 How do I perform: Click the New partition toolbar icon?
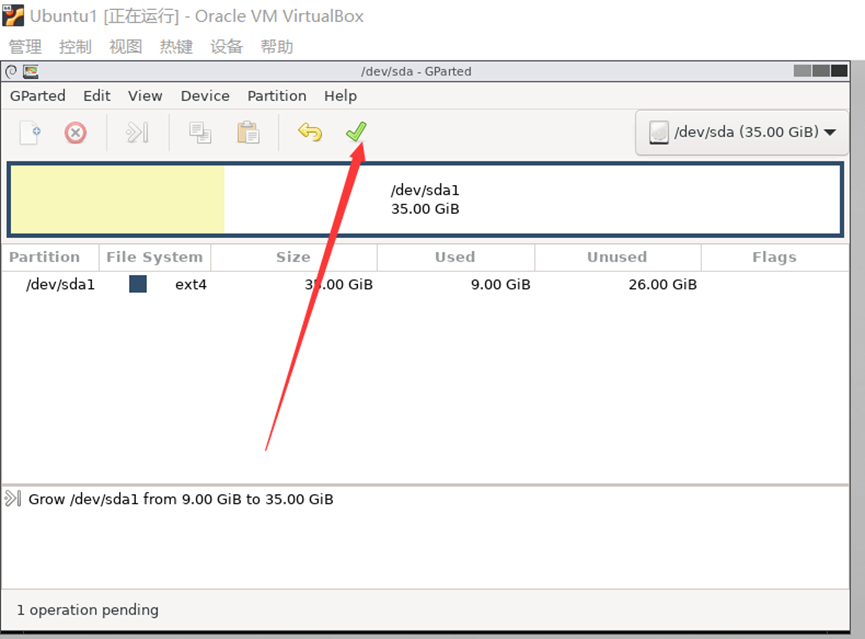pyautogui.click(x=30, y=132)
